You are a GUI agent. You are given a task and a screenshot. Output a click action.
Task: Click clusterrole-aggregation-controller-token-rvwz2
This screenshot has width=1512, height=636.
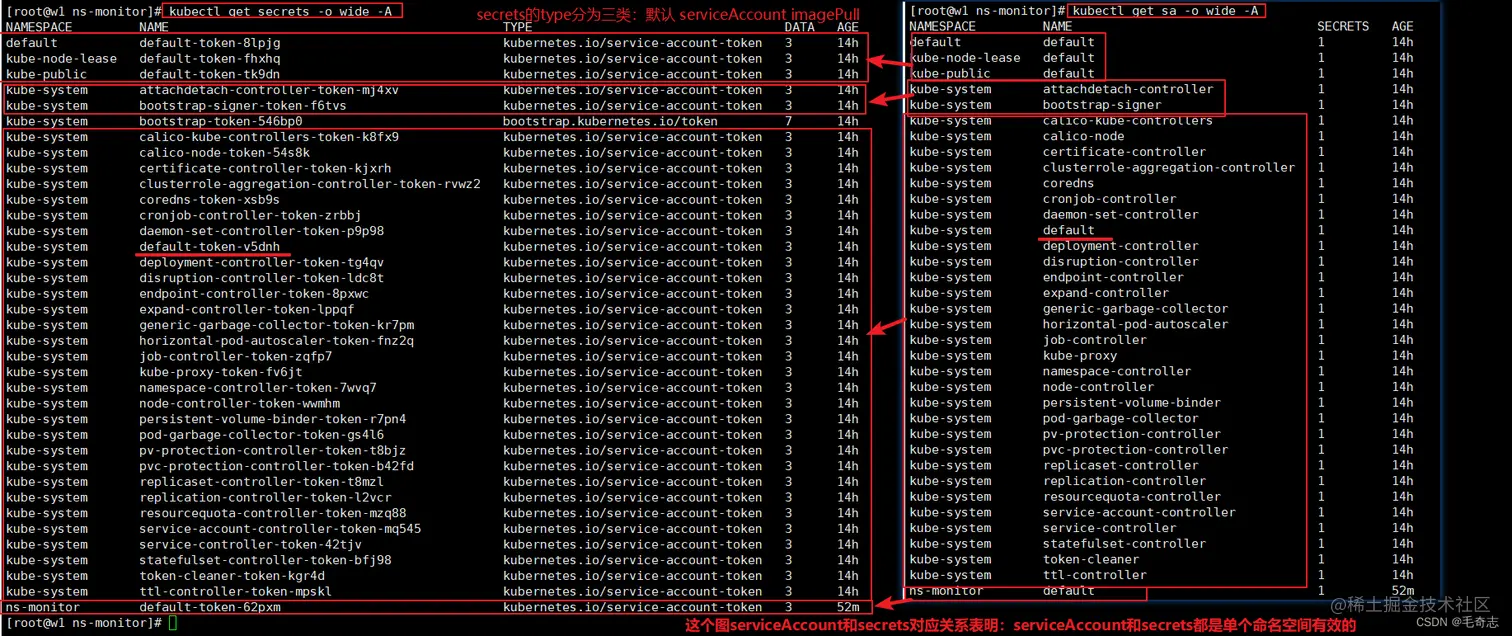pos(310,184)
